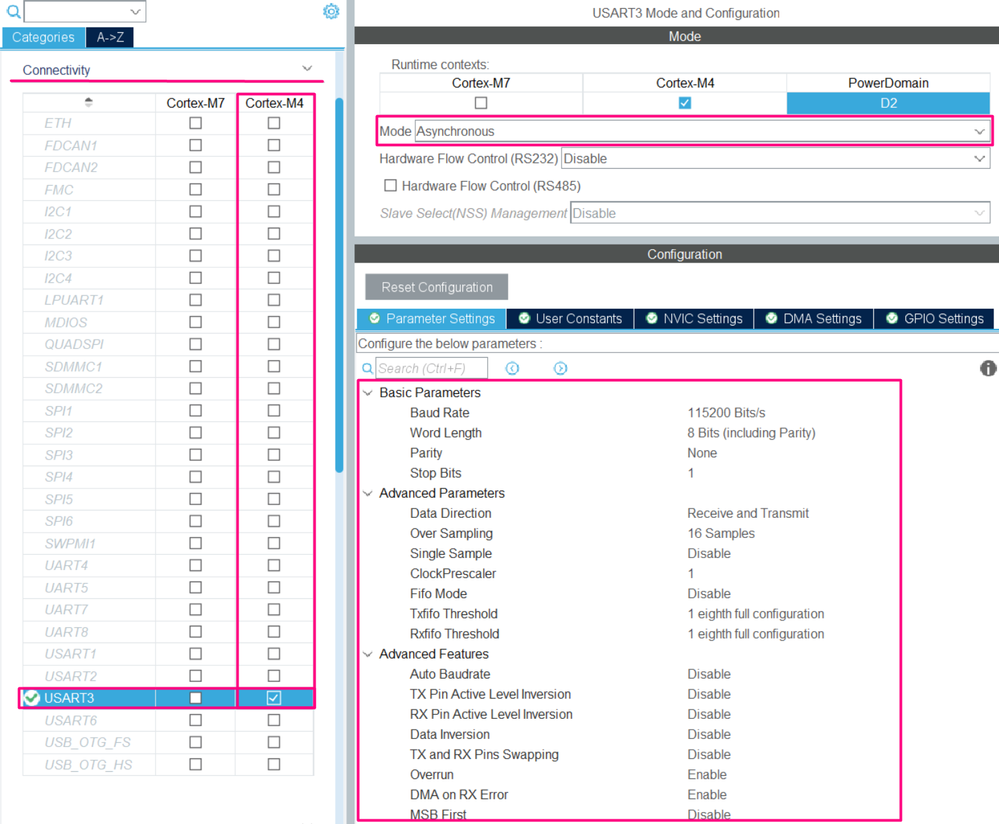Collapse Basic Parameters section

click(368, 393)
